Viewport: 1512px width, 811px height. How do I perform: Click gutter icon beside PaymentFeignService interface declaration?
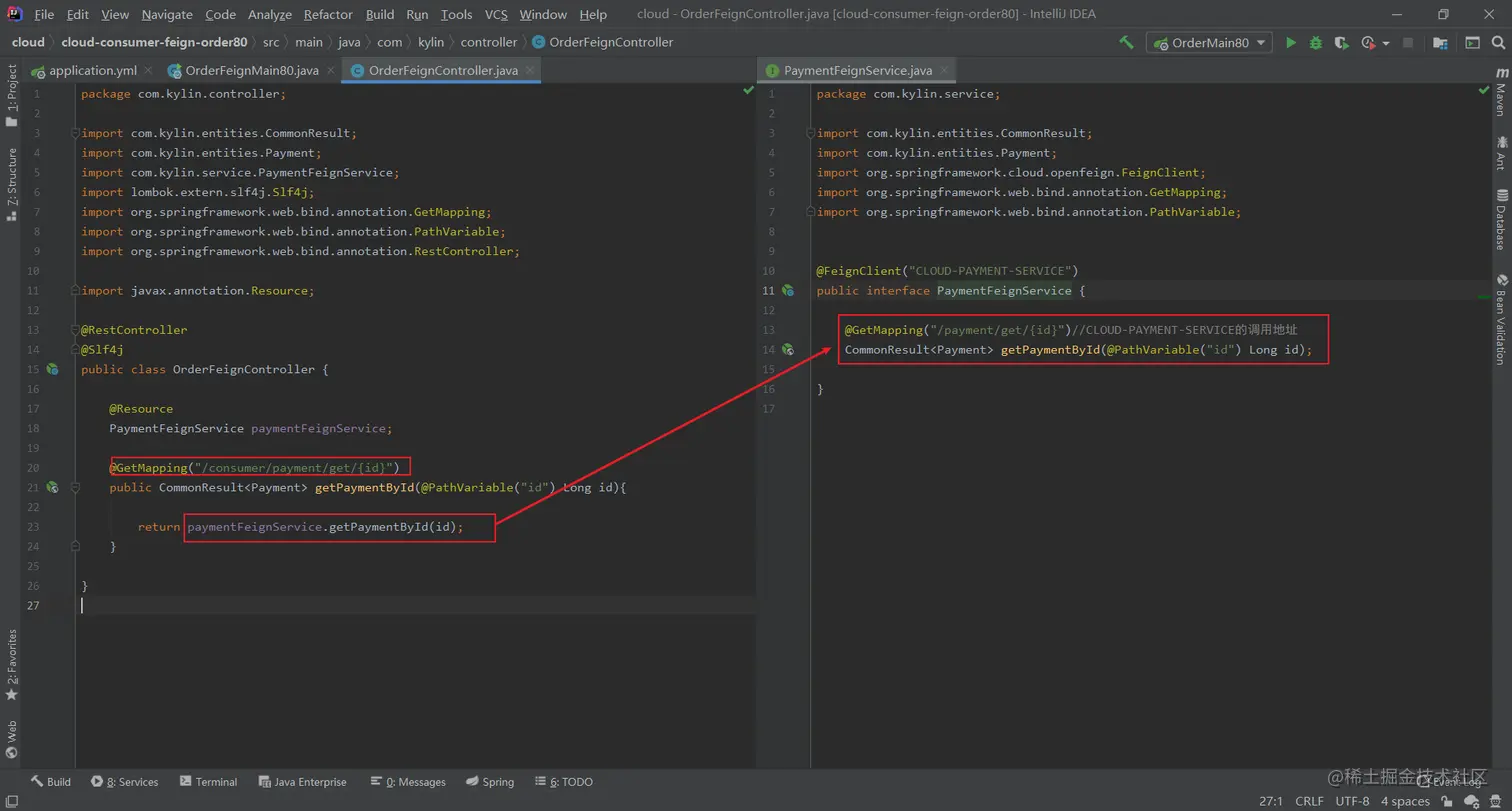pos(787,290)
